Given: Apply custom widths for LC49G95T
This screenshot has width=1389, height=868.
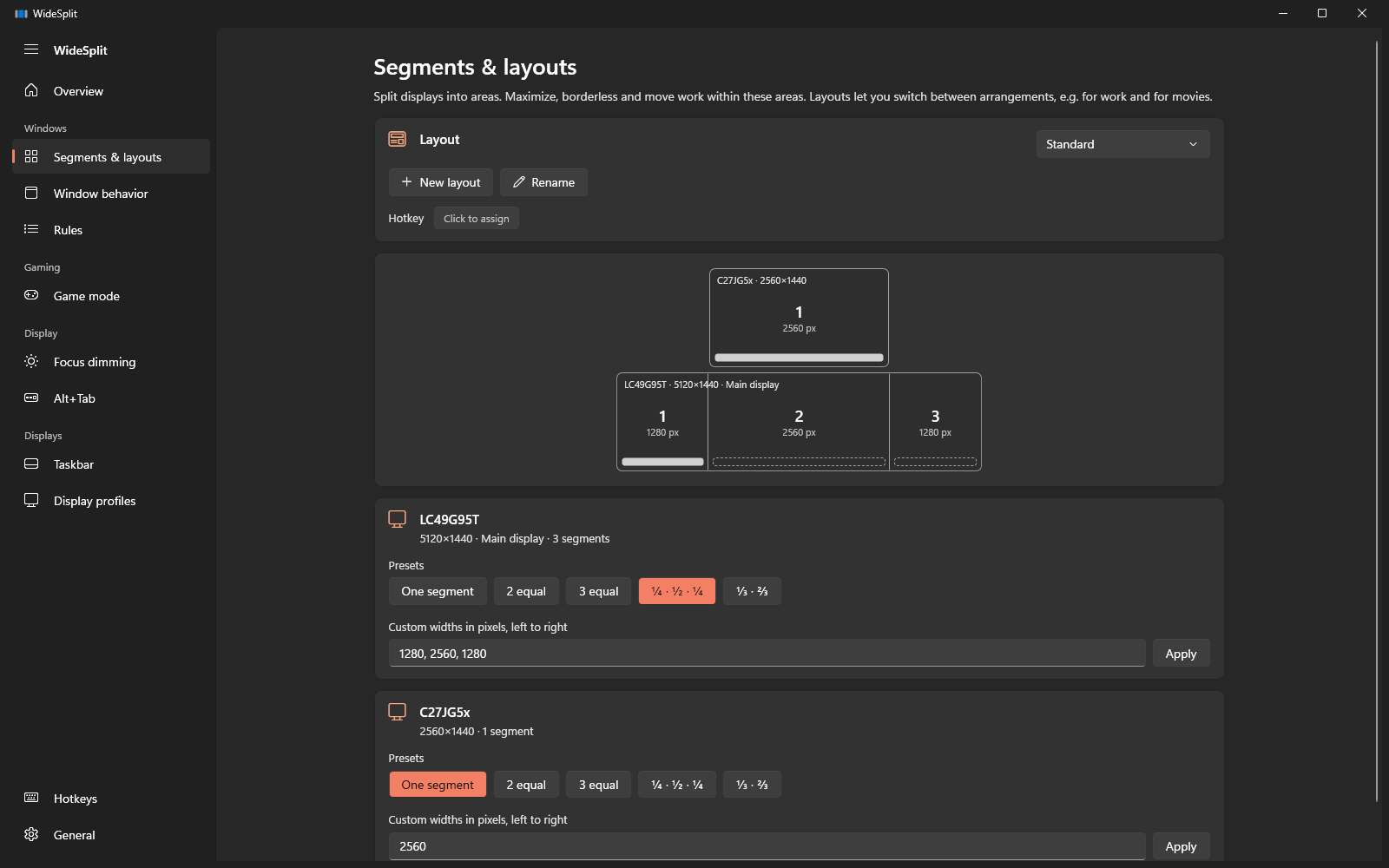Looking at the screenshot, I should [x=1181, y=654].
